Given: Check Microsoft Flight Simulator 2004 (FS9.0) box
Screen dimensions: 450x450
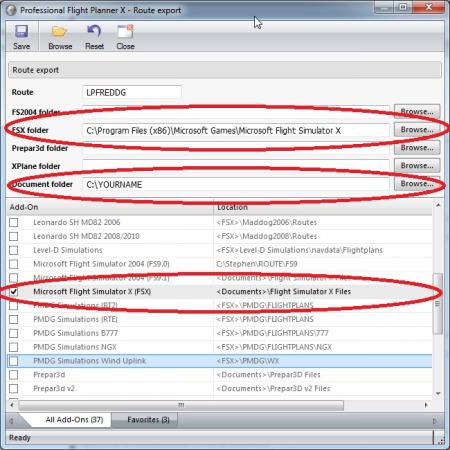Looking at the screenshot, I should pyautogui.click(x=14, y=264).
